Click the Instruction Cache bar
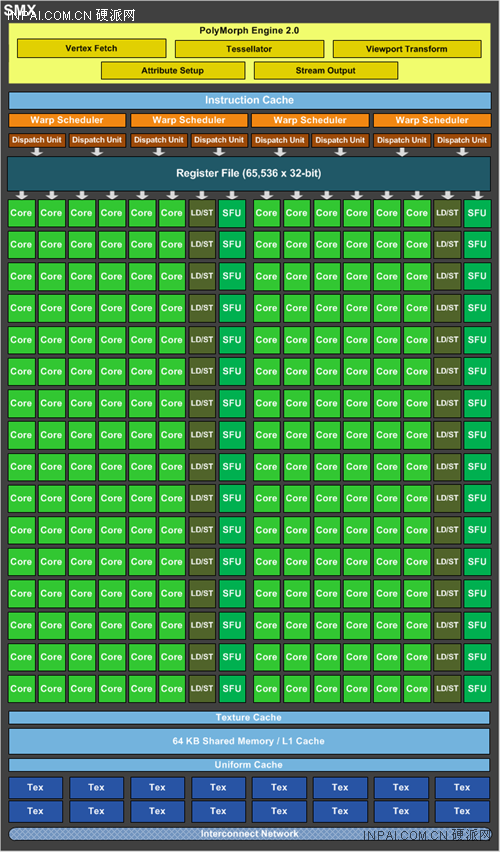 point(249,101)
